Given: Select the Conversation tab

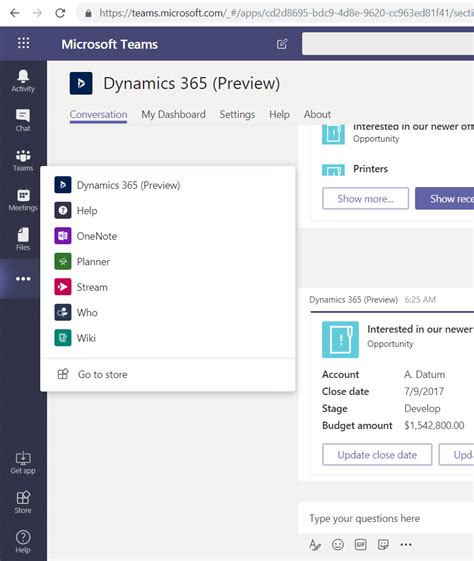Looking at the screenshot, I should (98, 114).
